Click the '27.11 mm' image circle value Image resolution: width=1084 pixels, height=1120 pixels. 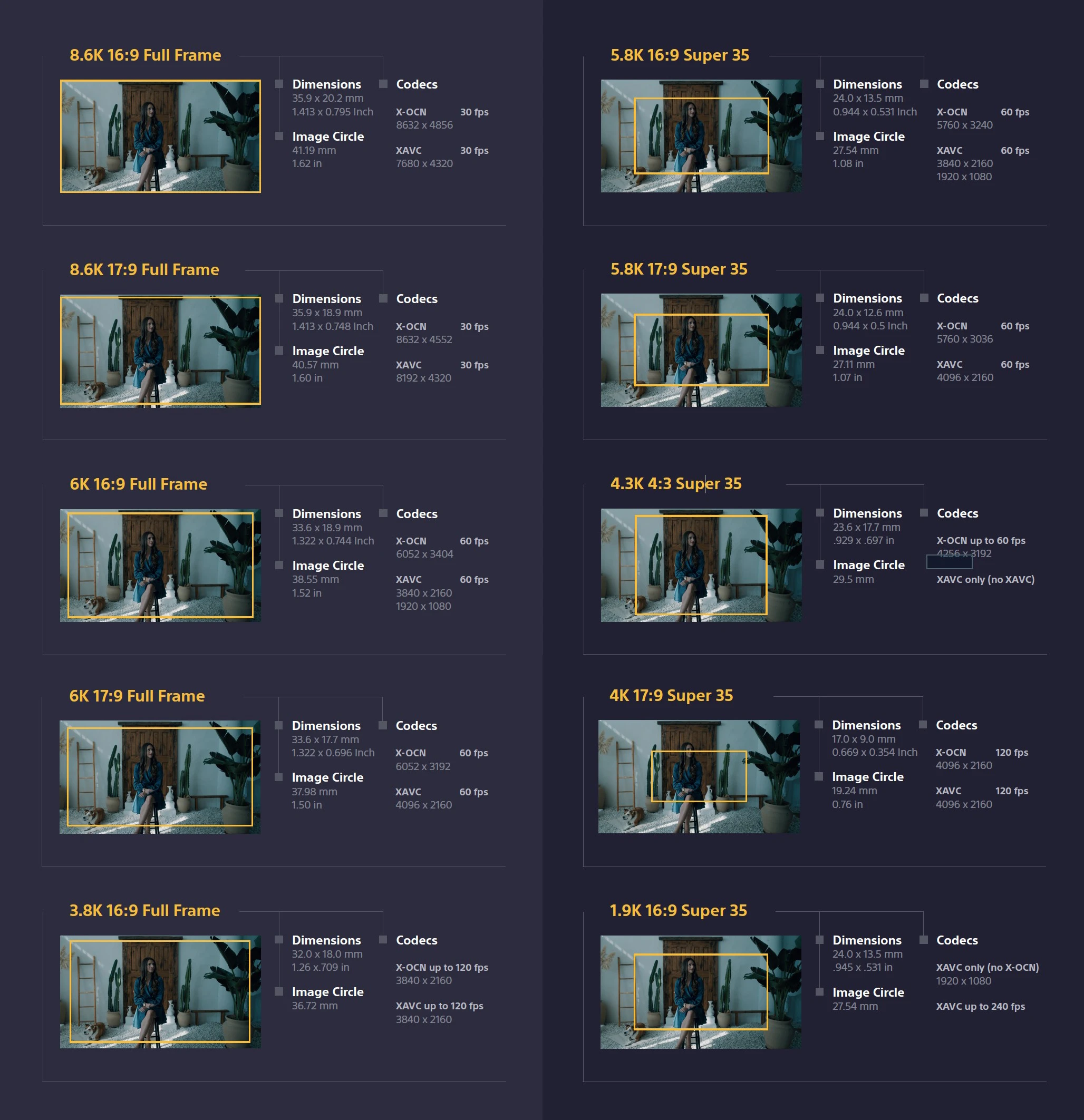click(x=854, y=364)
